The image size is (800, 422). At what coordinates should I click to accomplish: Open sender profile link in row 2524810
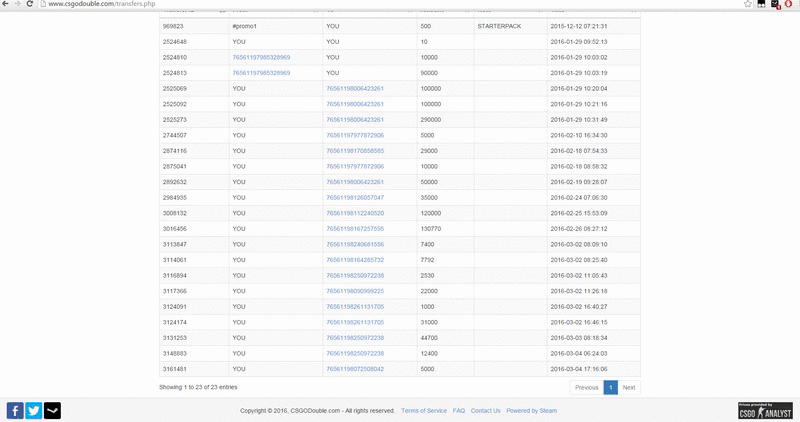tap(261, 57)
